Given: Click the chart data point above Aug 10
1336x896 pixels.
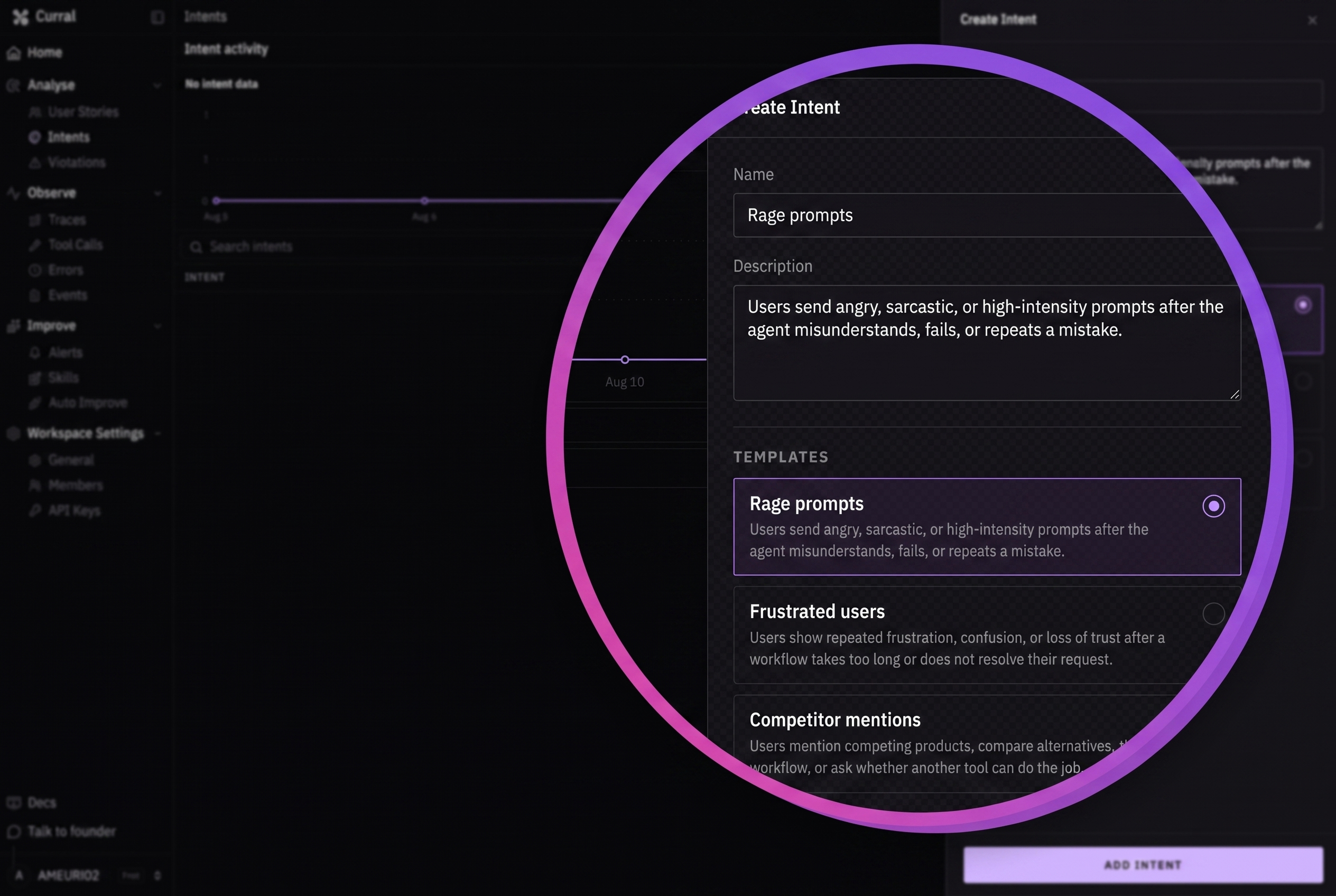Looking at the screenshot, I should point(625,359).
